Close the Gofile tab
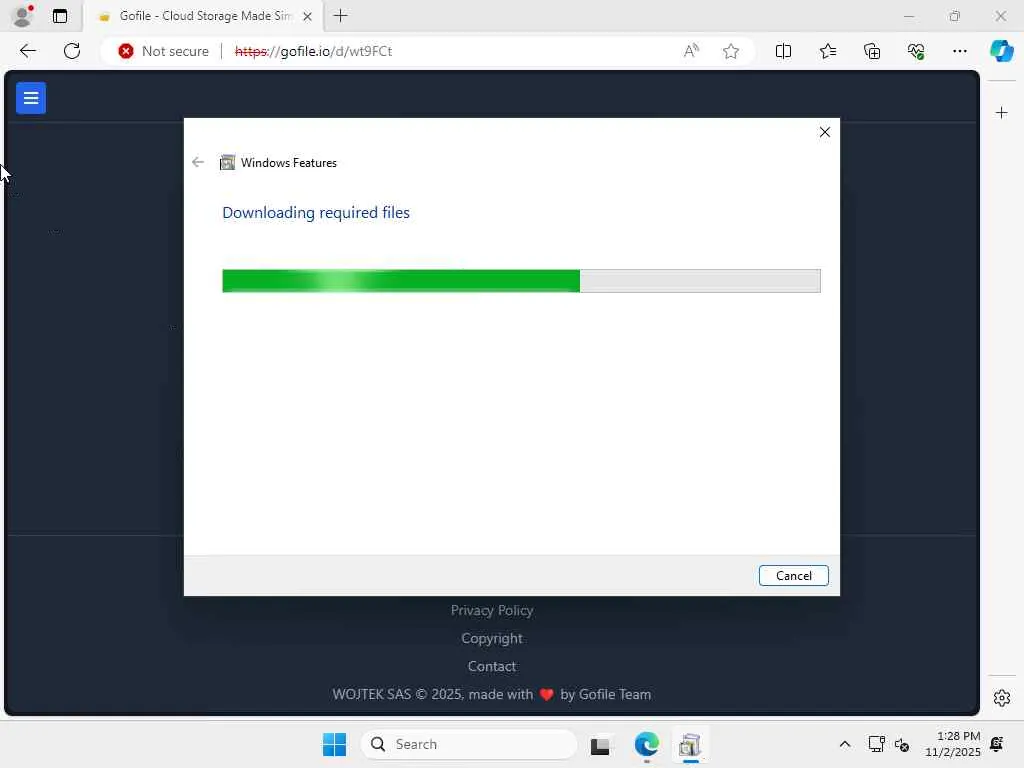Image resolution: width=1024 pixels, height=768 pixels. point(308,16)
